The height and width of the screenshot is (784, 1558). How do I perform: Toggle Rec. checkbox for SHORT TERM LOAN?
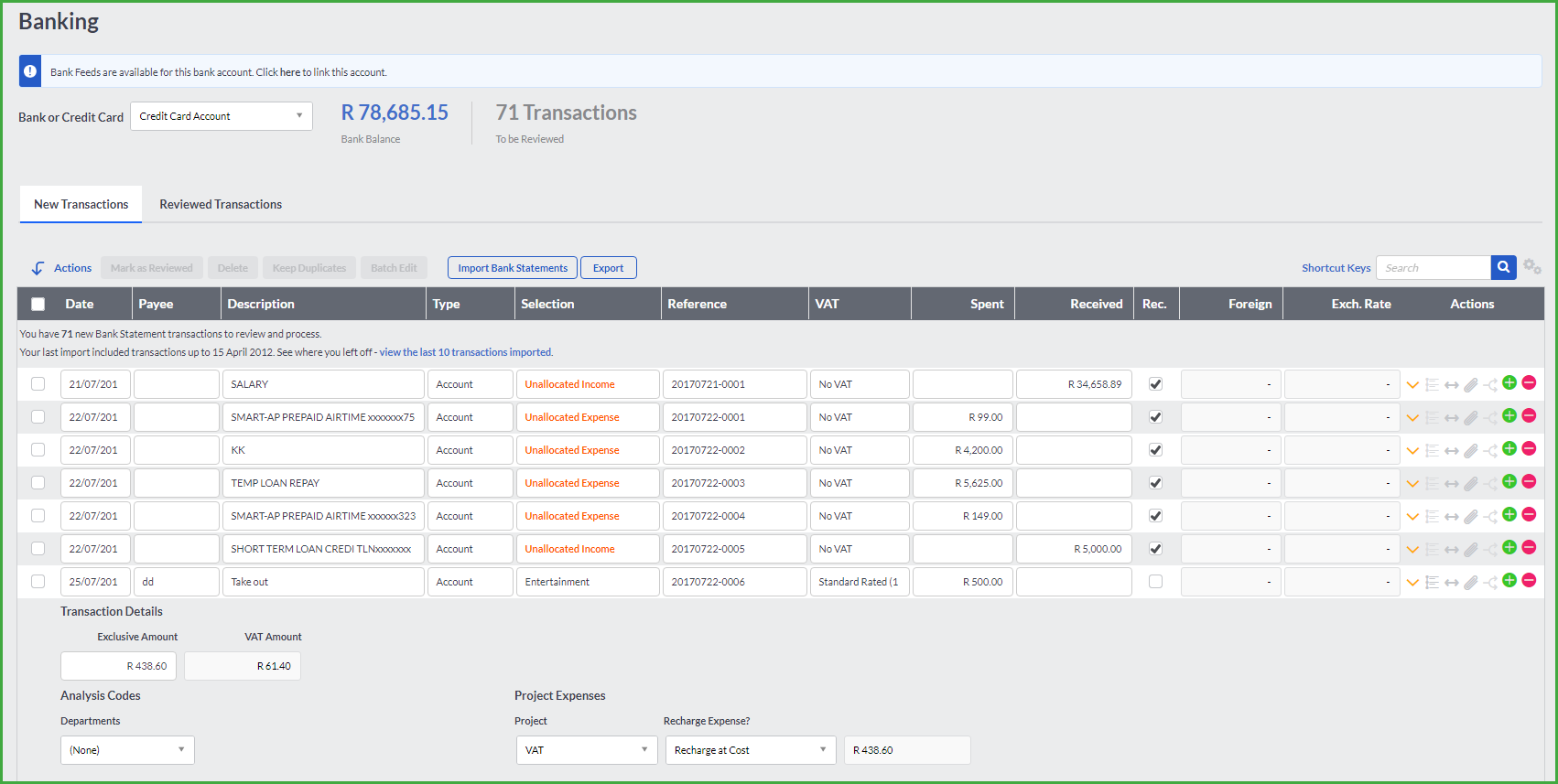point(1155,549)
